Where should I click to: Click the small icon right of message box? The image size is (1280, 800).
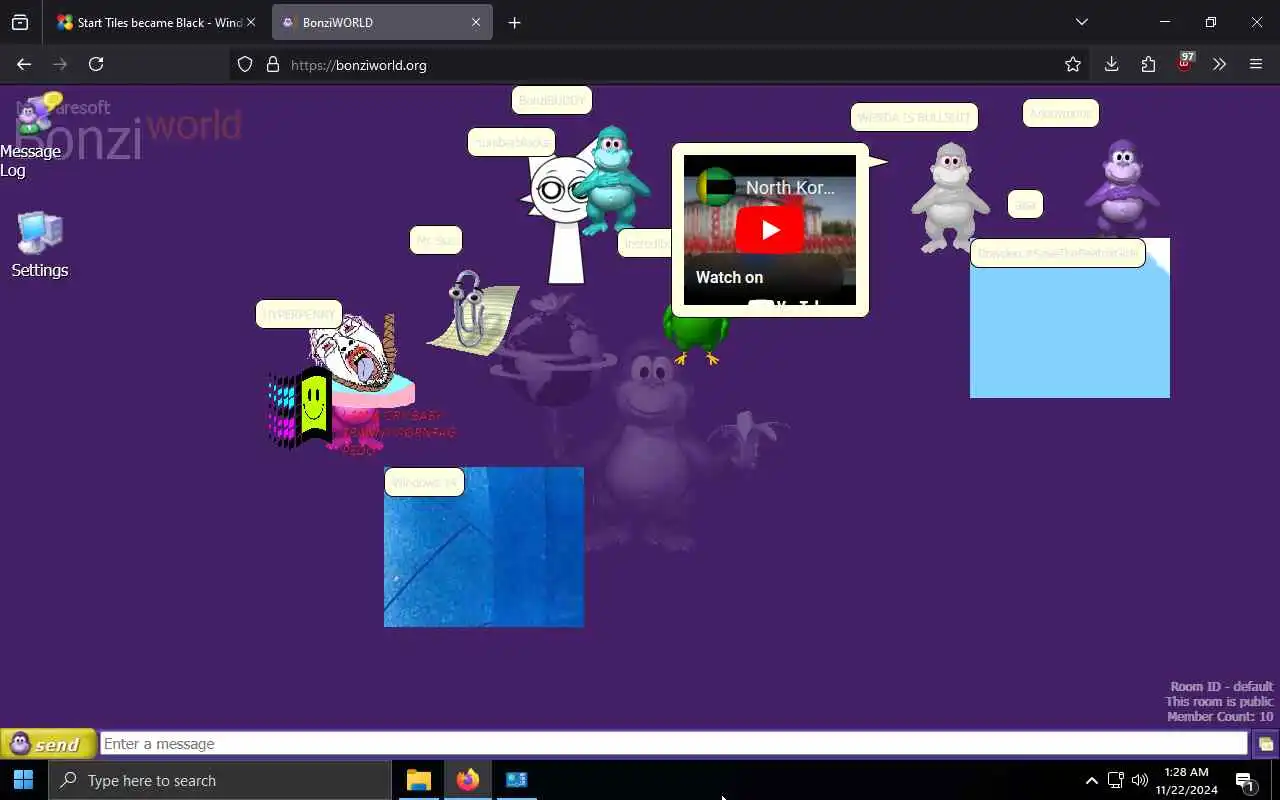pos(1265,744)
